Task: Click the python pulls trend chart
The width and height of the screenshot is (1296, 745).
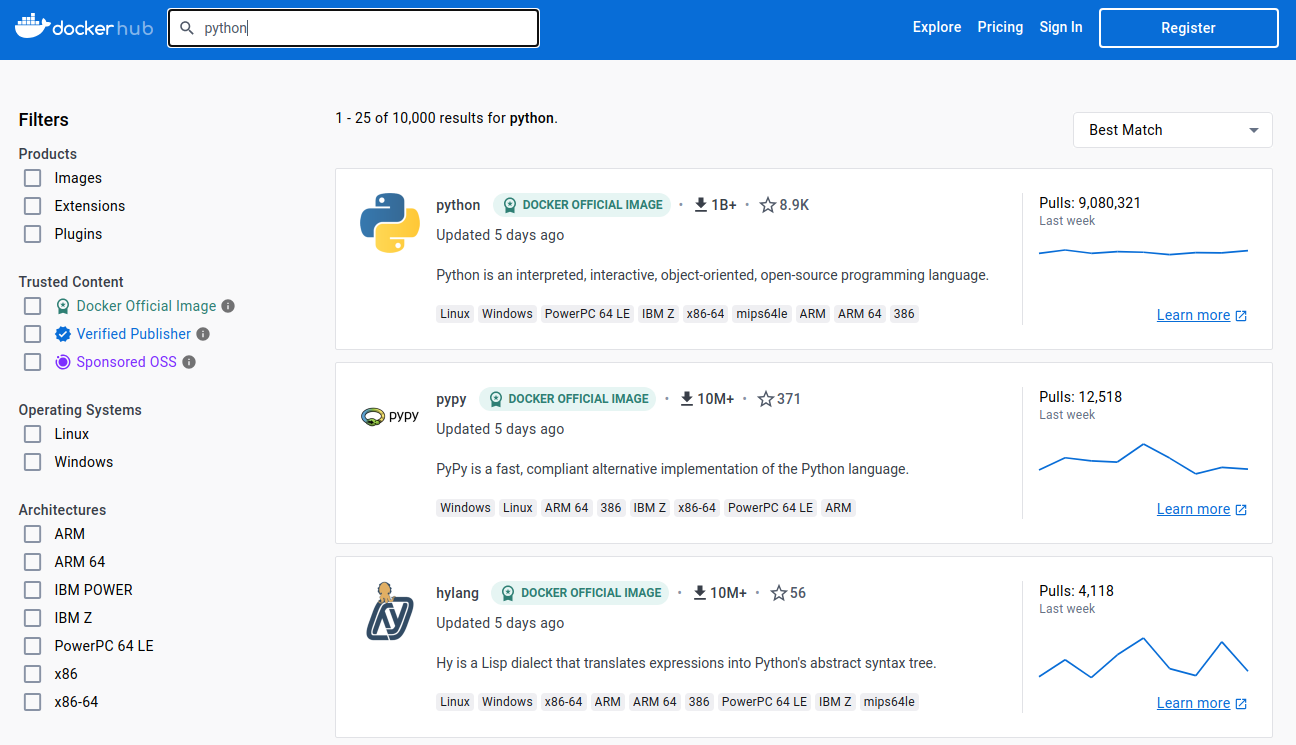Action: tap(1143, 252)
